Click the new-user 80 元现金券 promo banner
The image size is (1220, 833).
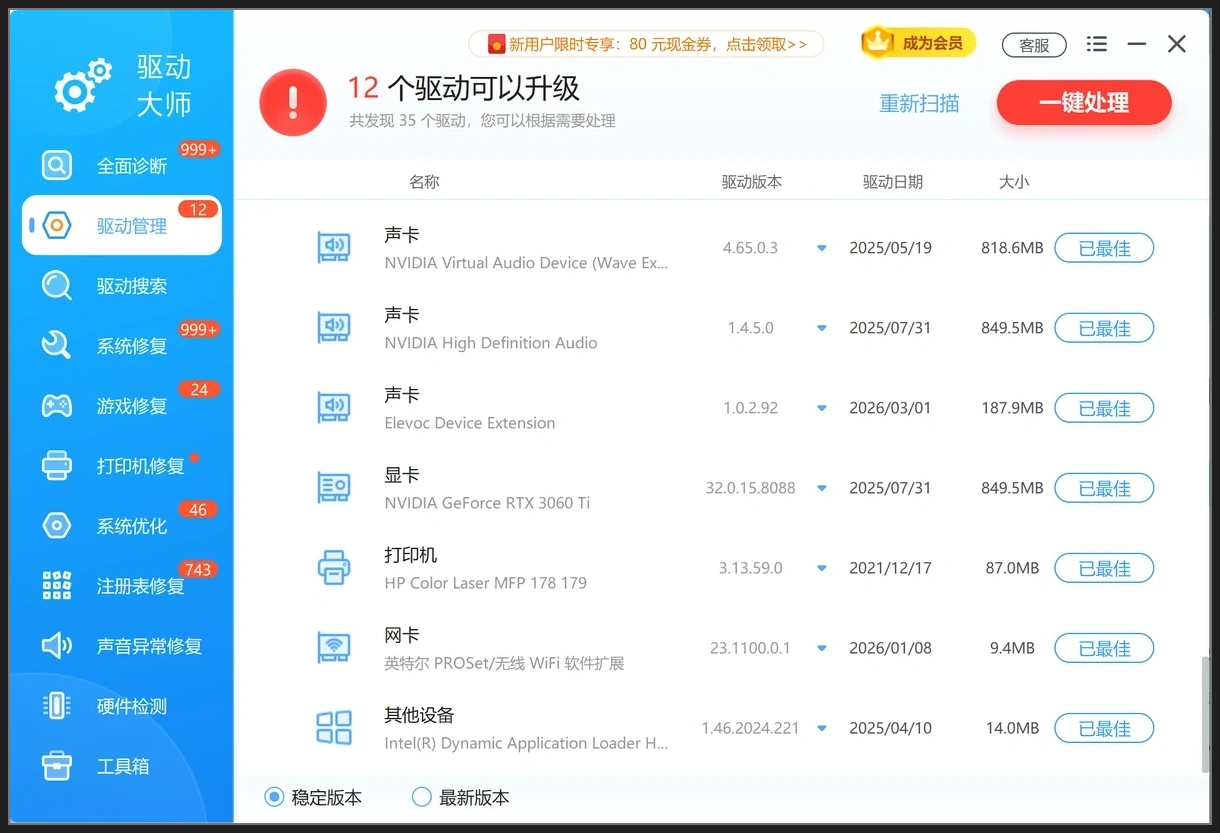point(646,44)
